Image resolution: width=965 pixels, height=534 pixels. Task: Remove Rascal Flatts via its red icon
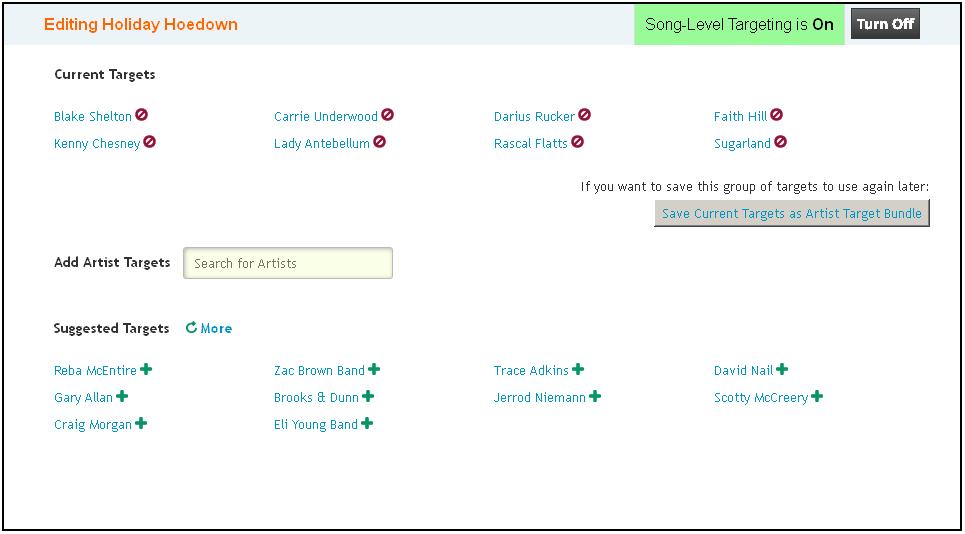[577, 142]
